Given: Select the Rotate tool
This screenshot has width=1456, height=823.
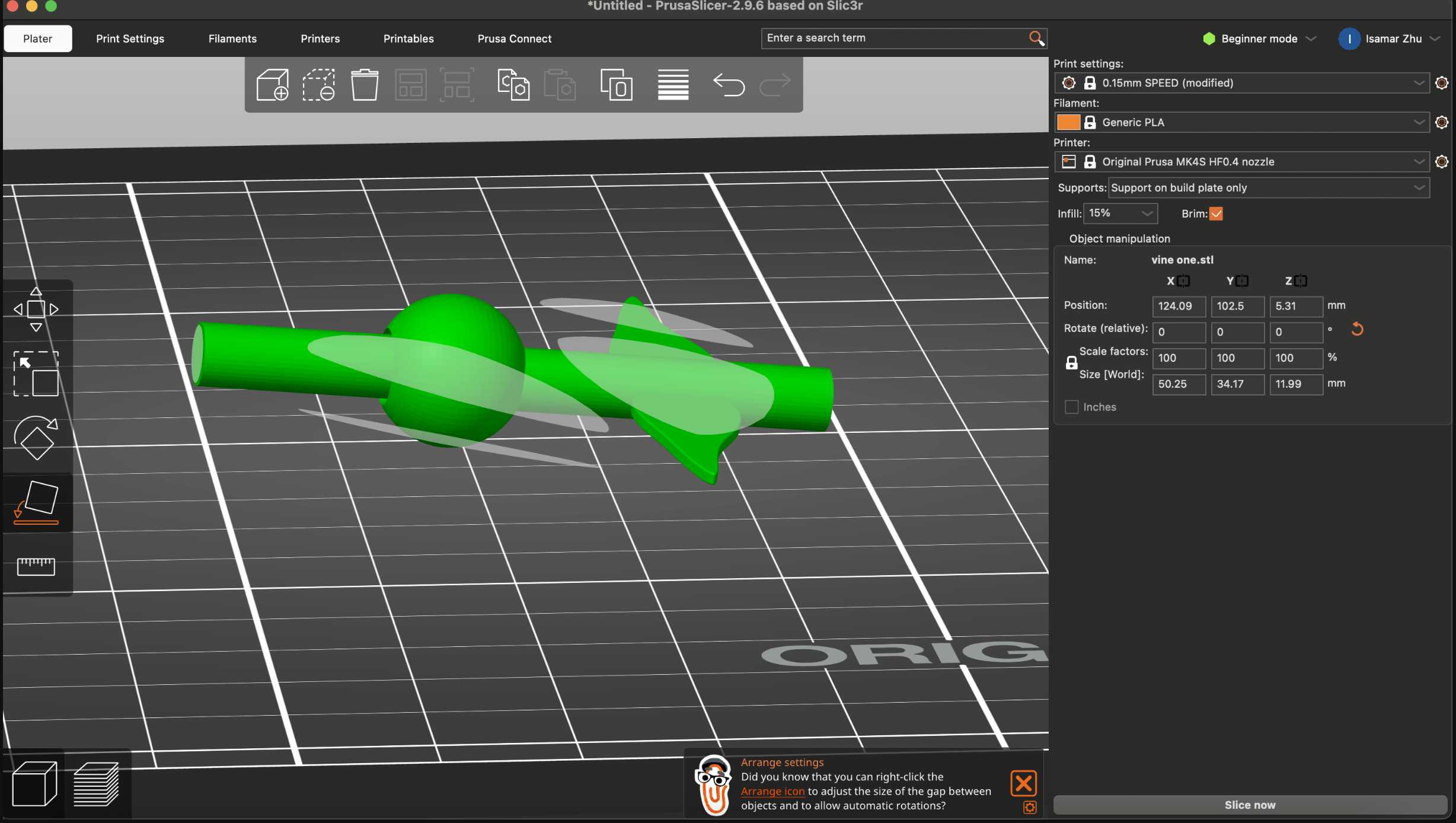Looking at the screenshot, I should [x=36, y=438].
